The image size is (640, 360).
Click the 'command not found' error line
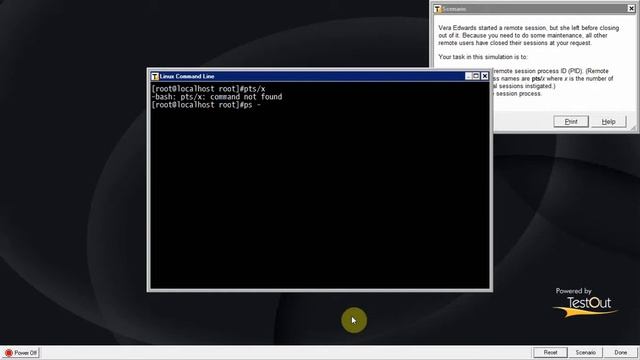click(217, 97)
